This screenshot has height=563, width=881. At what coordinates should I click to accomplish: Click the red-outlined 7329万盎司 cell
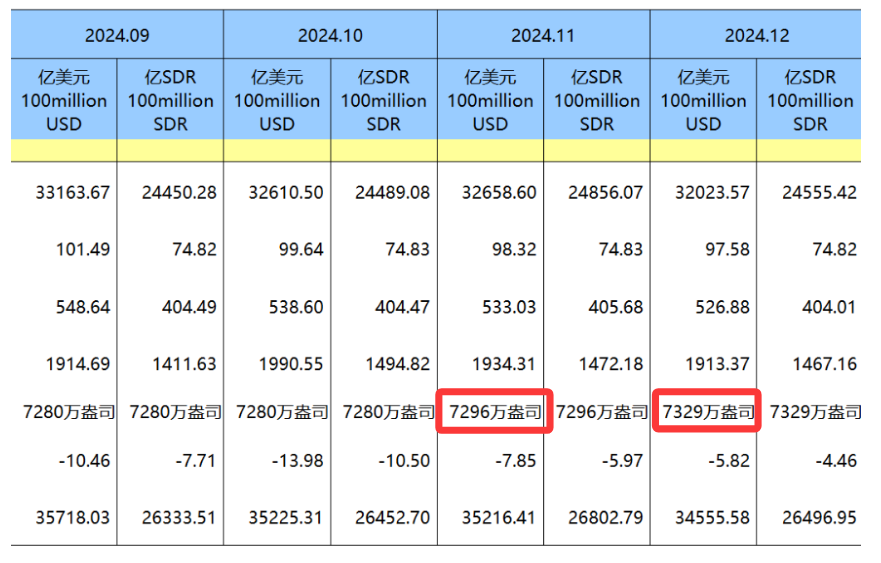point(708,411)
